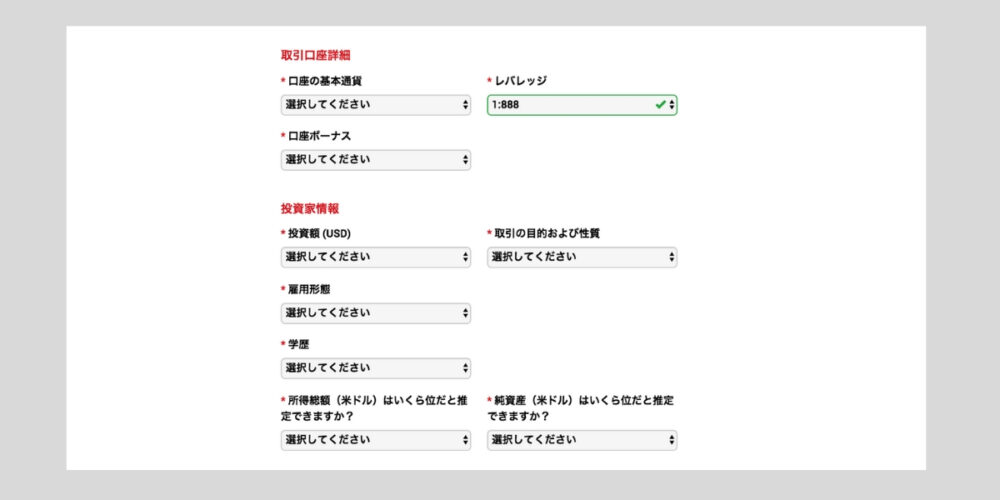Expand the 所得総額（米ドル） dropdown
This screenshot has width=1000, height=500.
pyautogui.click(x=376, y=440)
